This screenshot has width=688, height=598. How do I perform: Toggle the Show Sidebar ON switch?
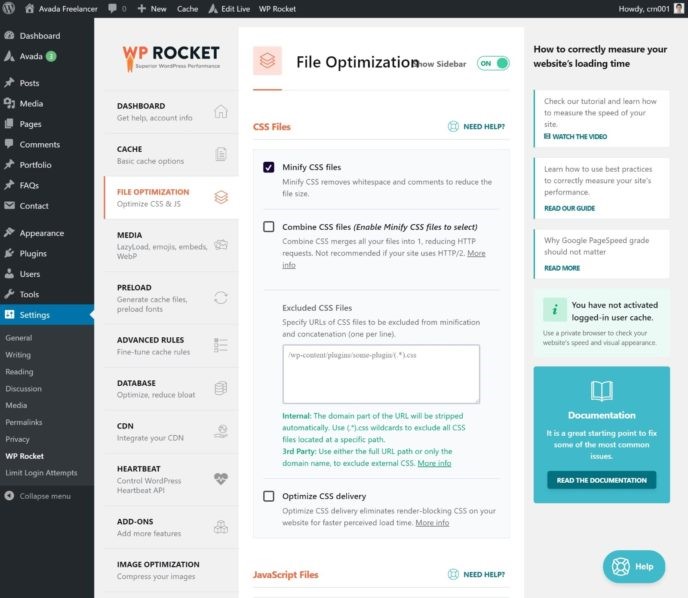point(493,63)
